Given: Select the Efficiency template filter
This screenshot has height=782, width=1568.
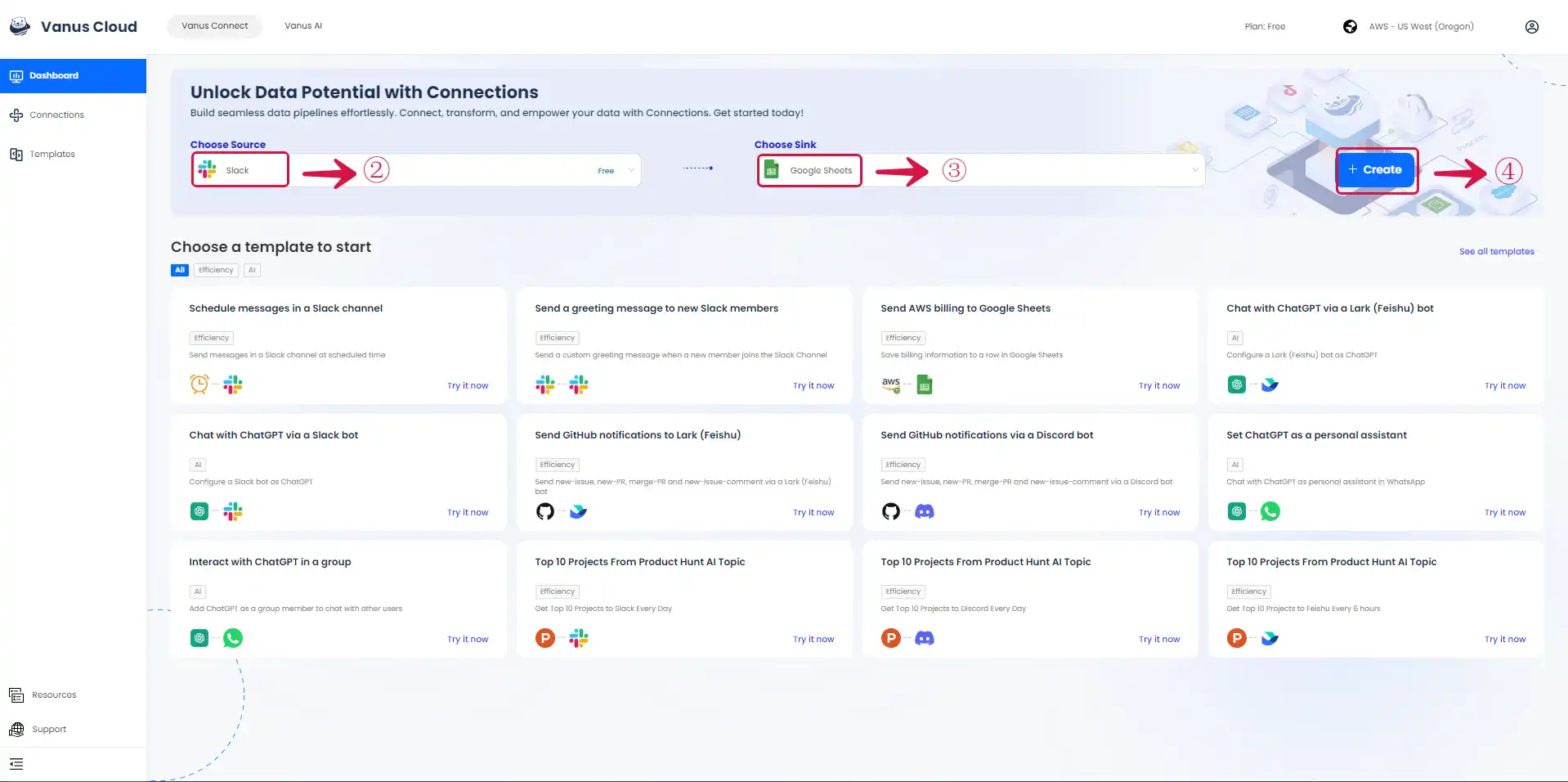Looking at the screenshot, I should (216, 270).
